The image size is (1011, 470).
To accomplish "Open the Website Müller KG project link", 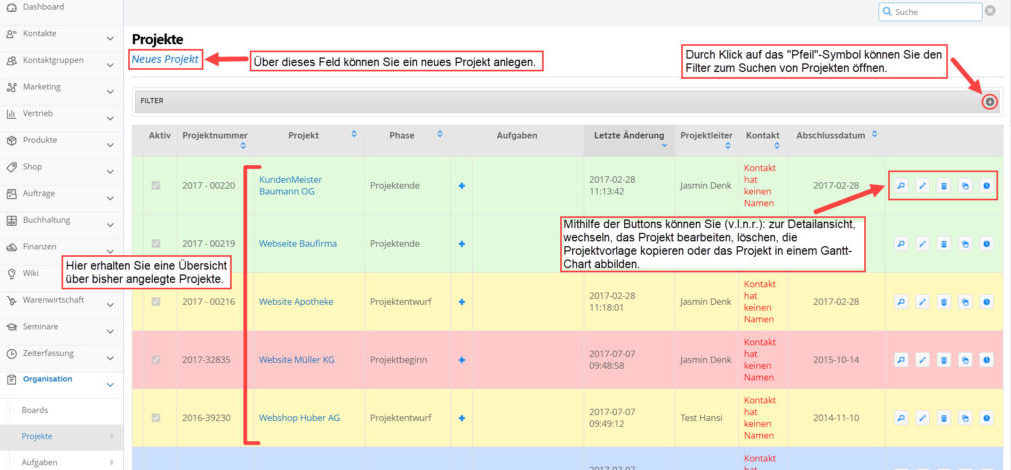I will (x=297, y=360).
